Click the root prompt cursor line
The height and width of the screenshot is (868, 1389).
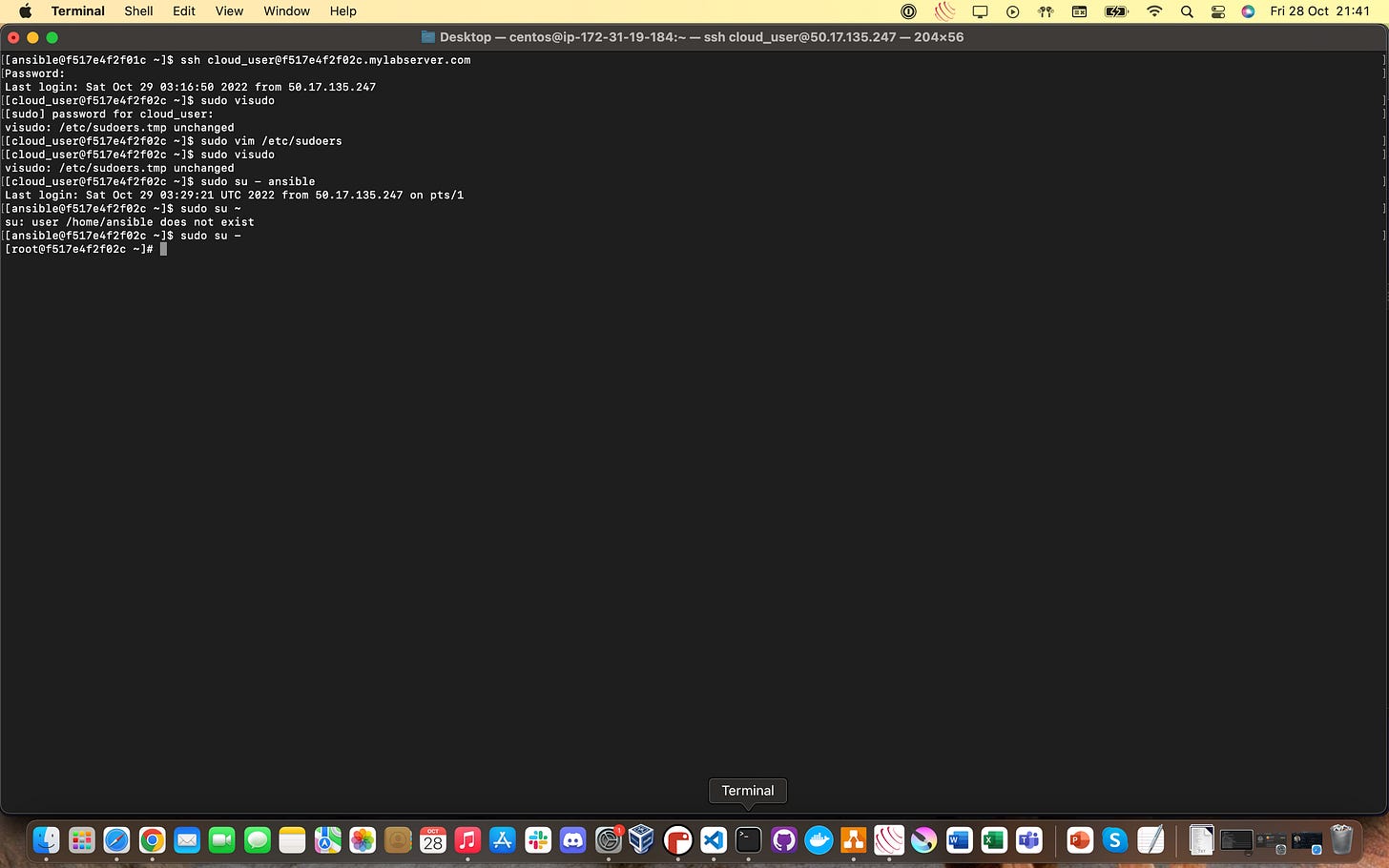86,249
